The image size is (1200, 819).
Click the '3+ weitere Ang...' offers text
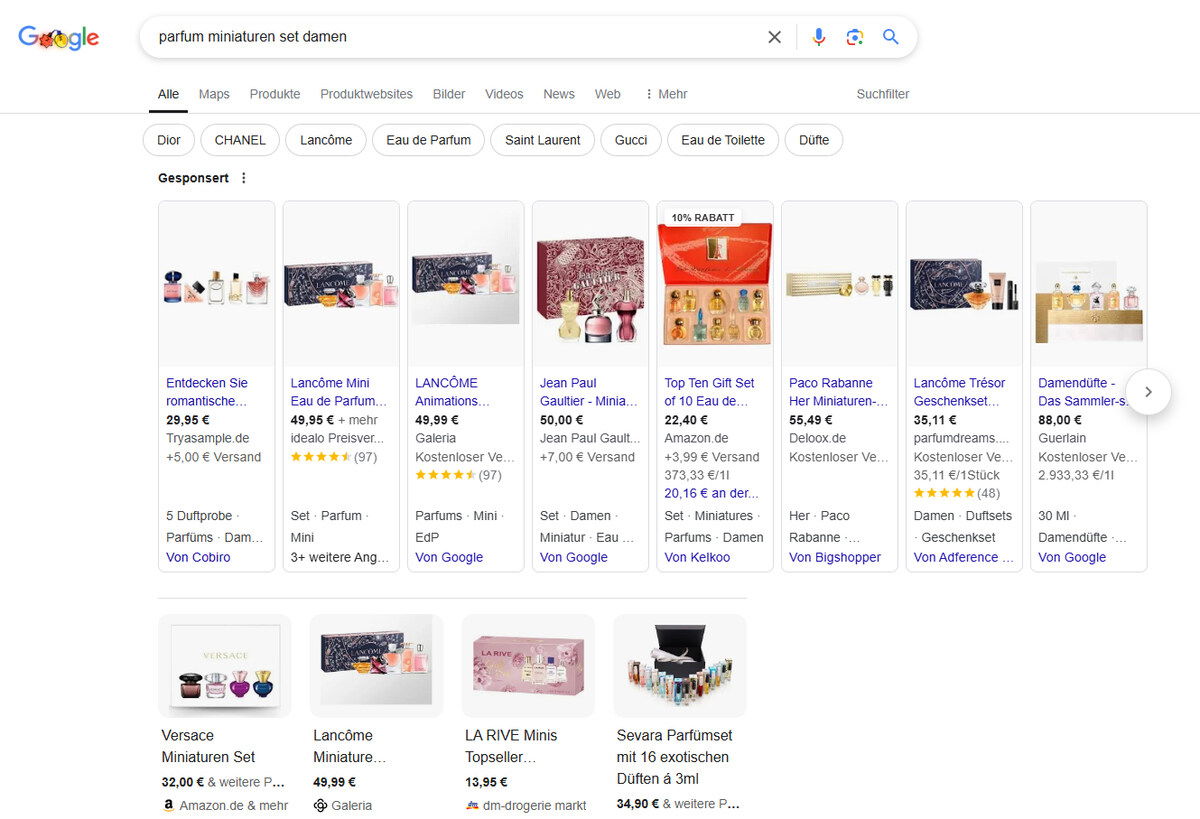pyautogui.click(x=340, y=557)
